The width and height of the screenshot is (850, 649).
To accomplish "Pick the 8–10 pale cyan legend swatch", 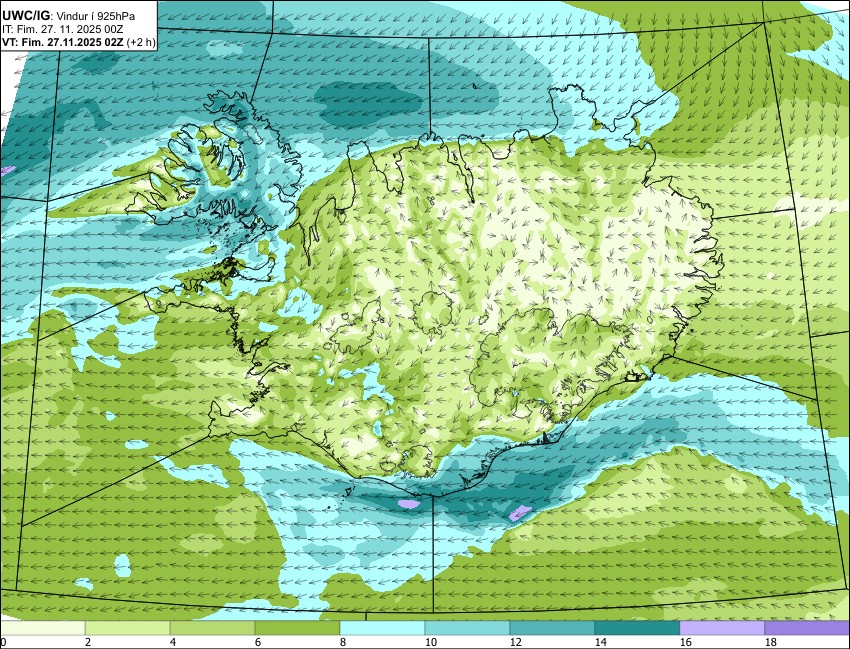I will (x=382, y=628).
